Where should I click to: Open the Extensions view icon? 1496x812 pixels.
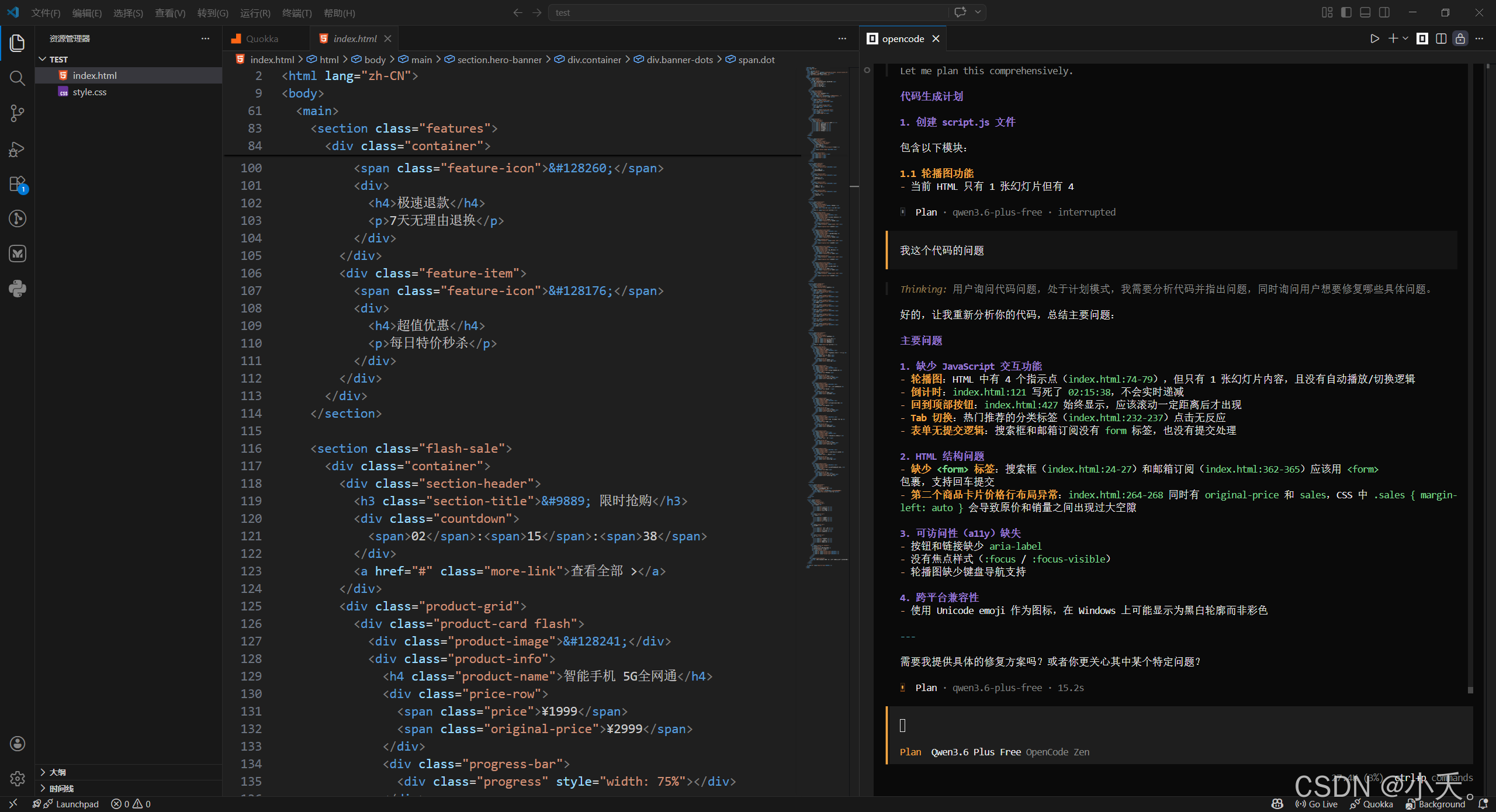tap(18, 184)
